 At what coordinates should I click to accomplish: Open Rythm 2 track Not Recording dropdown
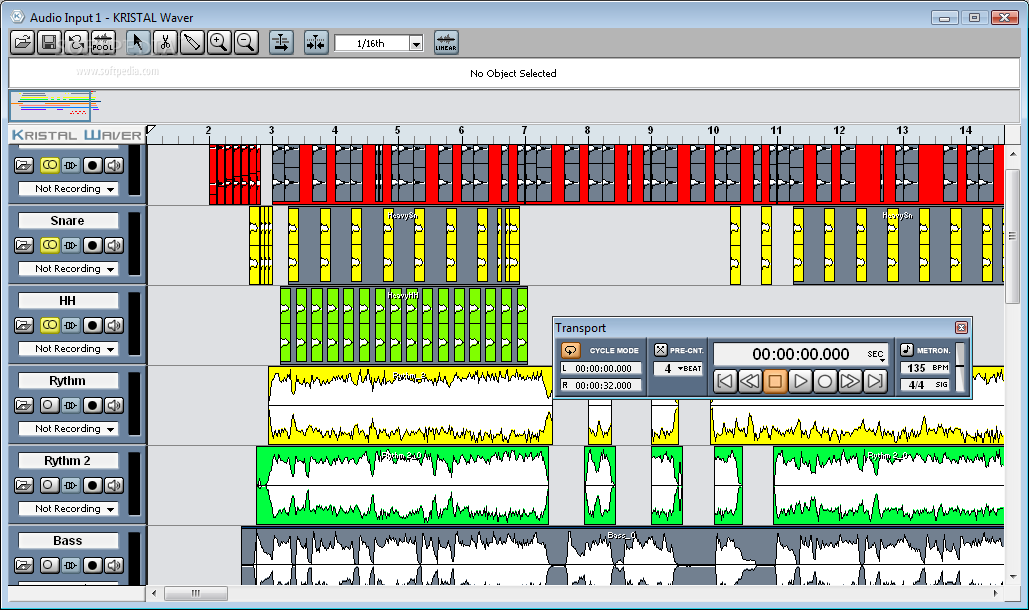point(68,508)
